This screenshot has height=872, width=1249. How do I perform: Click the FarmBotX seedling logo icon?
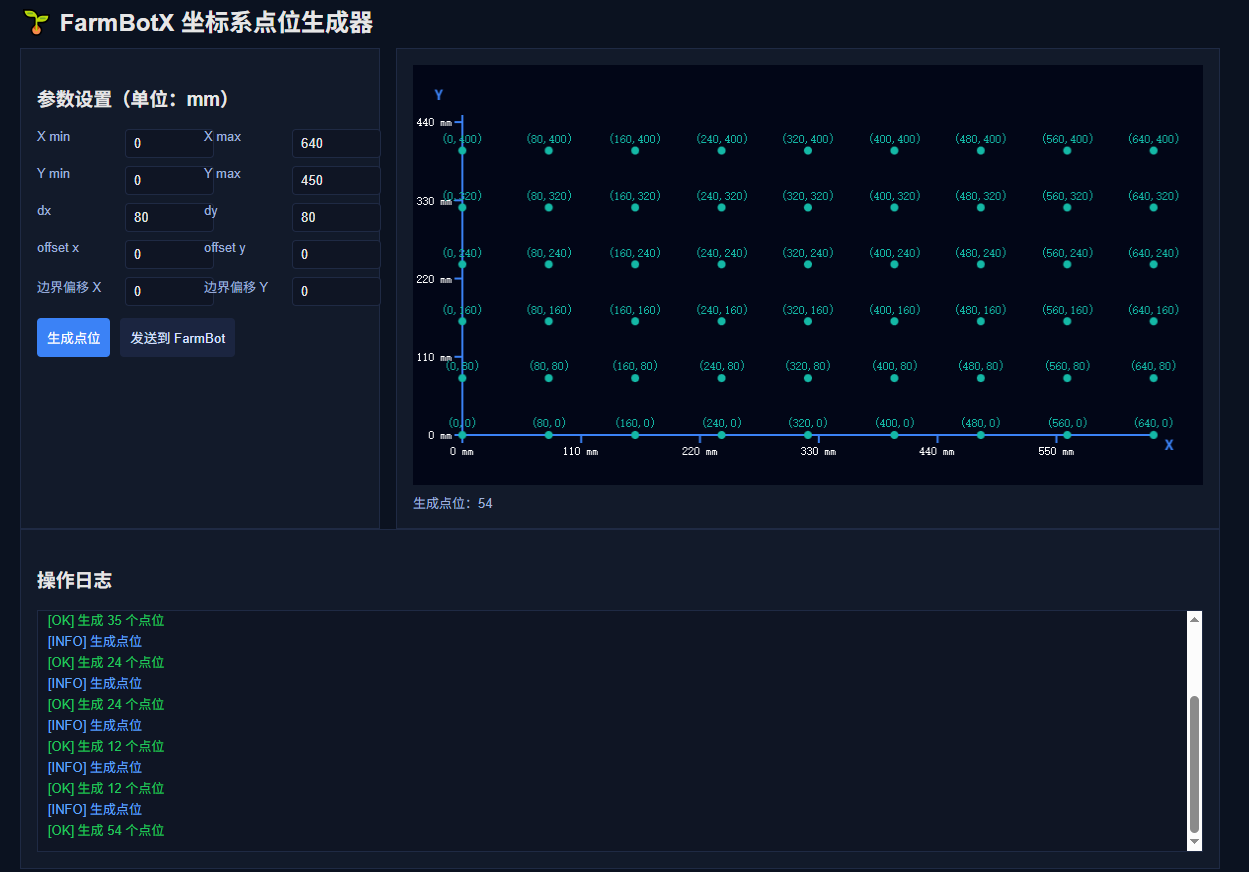tap(36, 22)
